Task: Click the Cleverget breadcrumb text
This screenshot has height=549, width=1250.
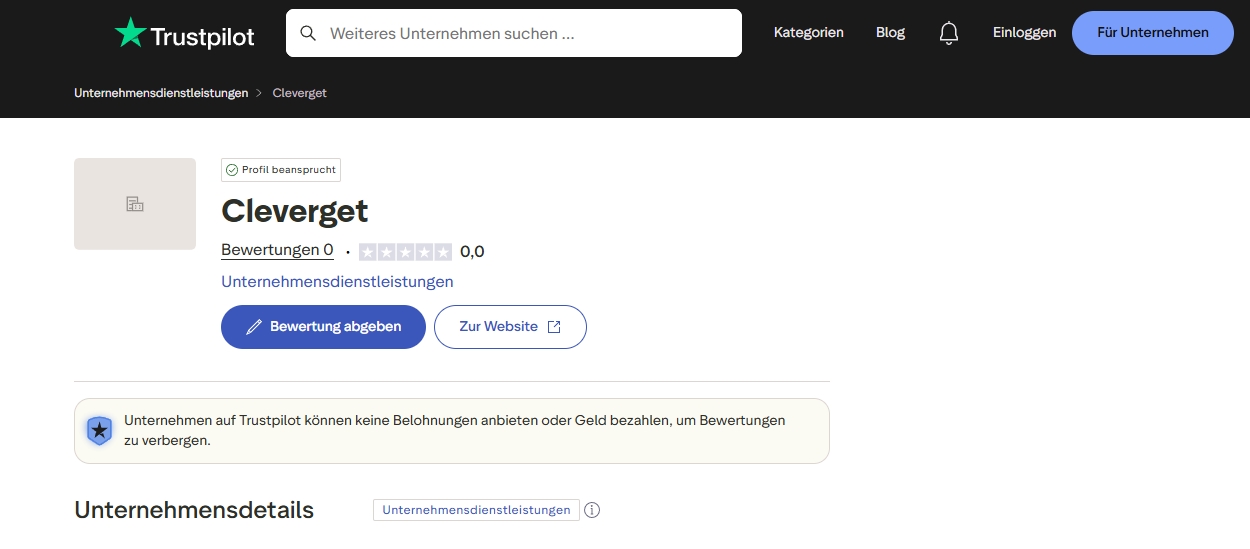Action: point(300,93)
